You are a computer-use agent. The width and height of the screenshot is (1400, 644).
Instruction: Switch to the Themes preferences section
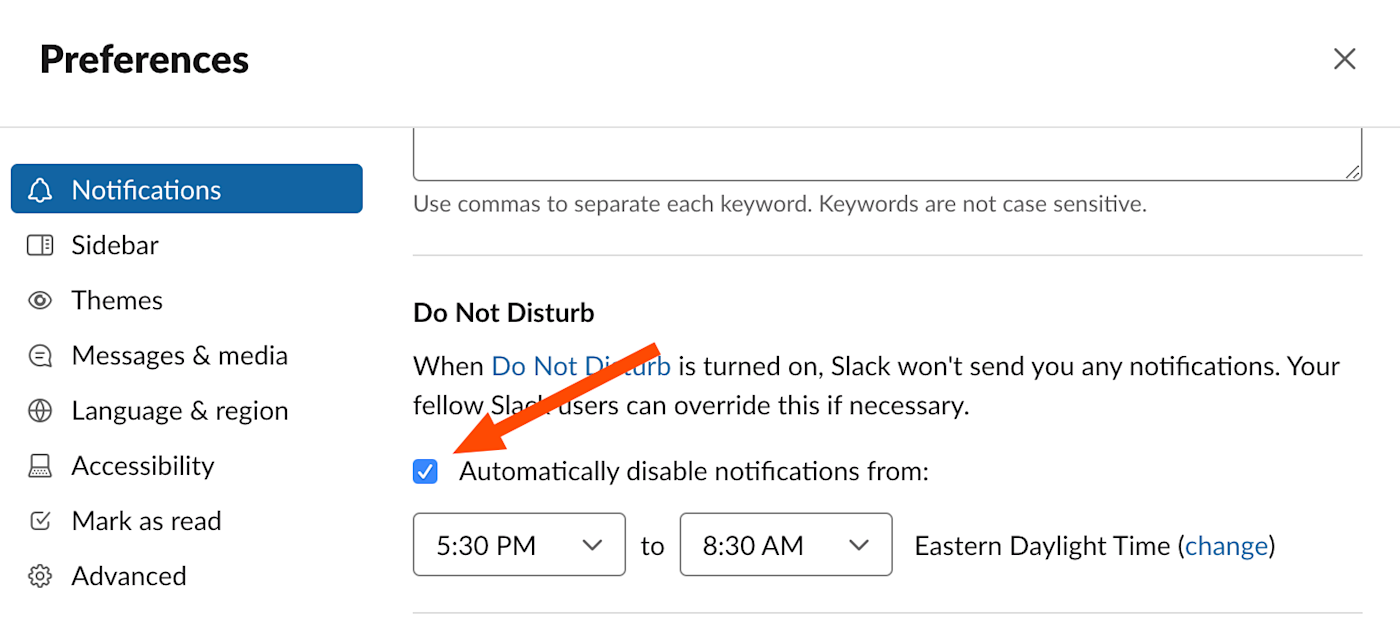(x=116, y=299)
